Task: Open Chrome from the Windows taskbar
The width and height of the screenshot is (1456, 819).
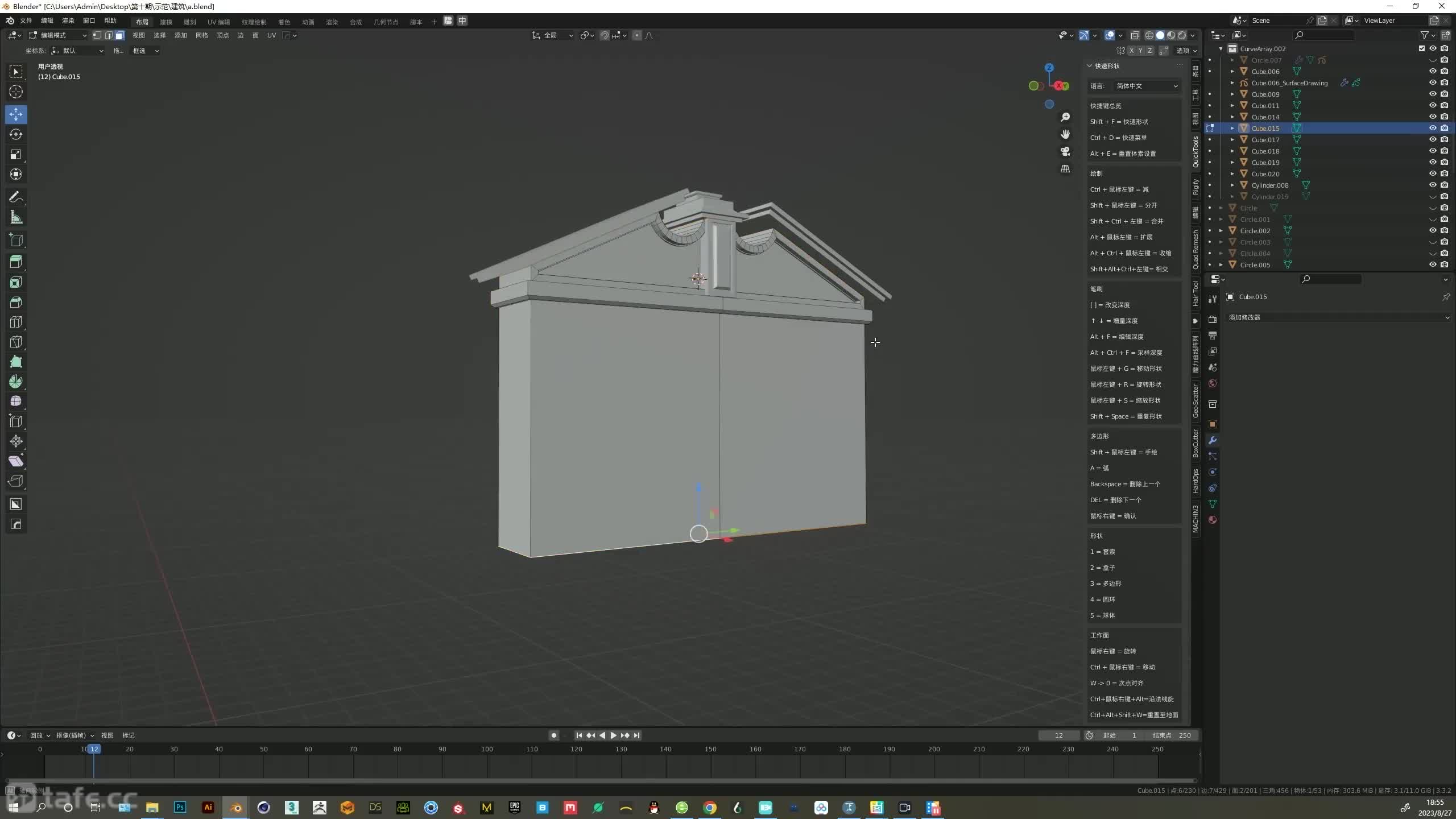Action: pyautogui.click(x=710, y=808)
